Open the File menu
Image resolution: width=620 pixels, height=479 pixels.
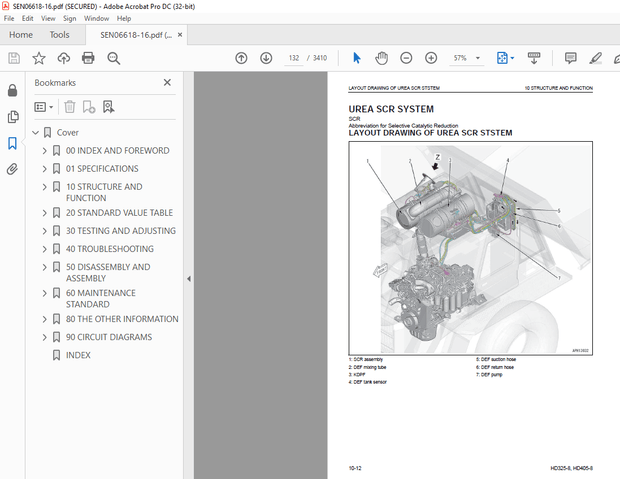coord(9,18)
